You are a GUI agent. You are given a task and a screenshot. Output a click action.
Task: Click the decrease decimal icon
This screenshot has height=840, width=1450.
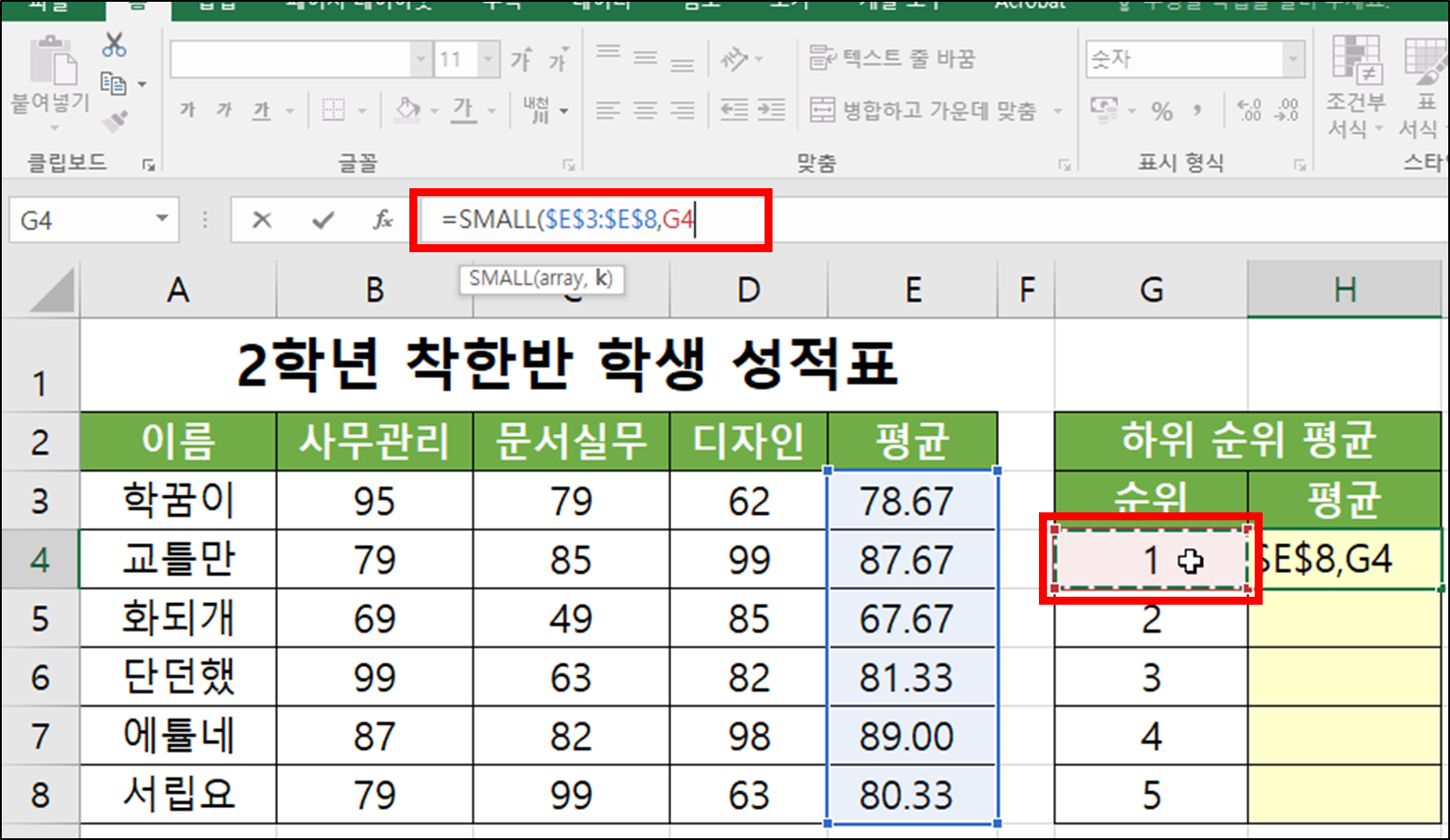point(1287,110)
